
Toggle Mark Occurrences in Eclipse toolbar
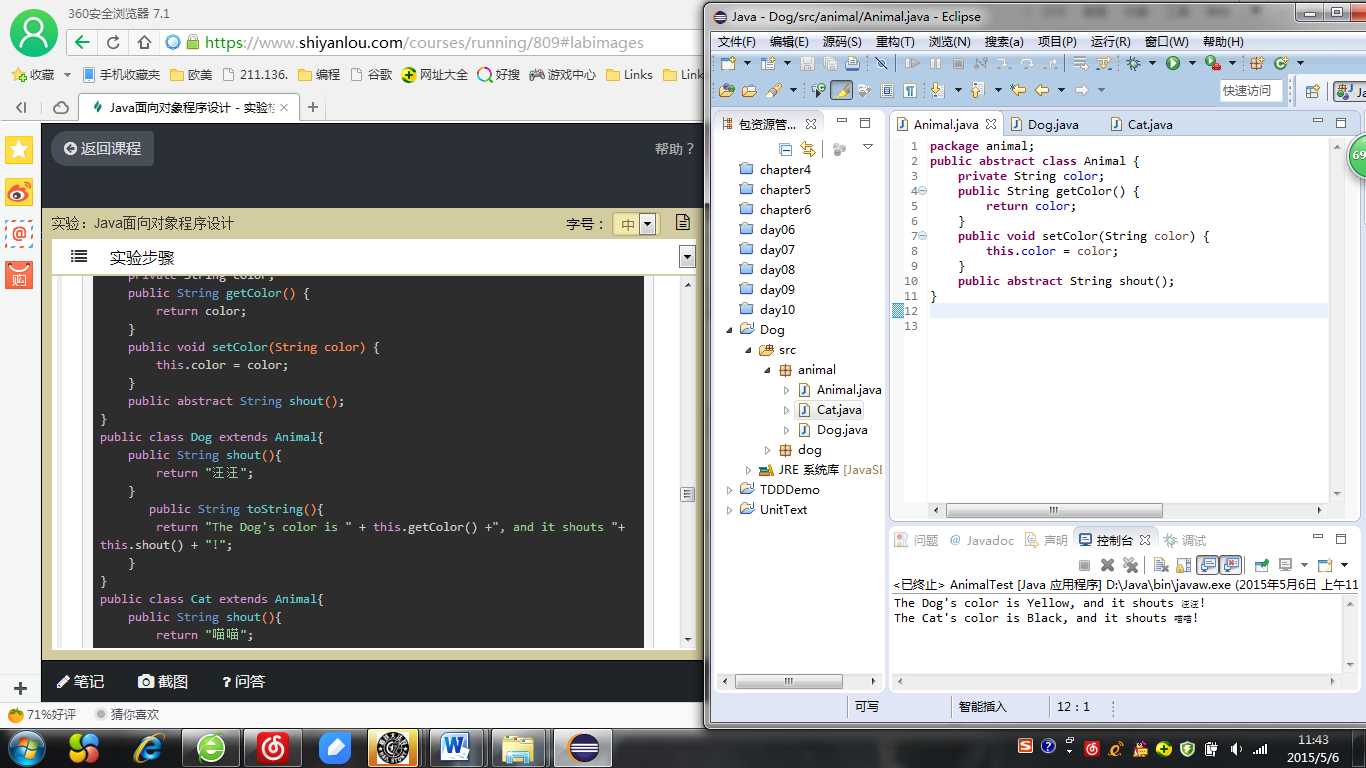(841, 91)
